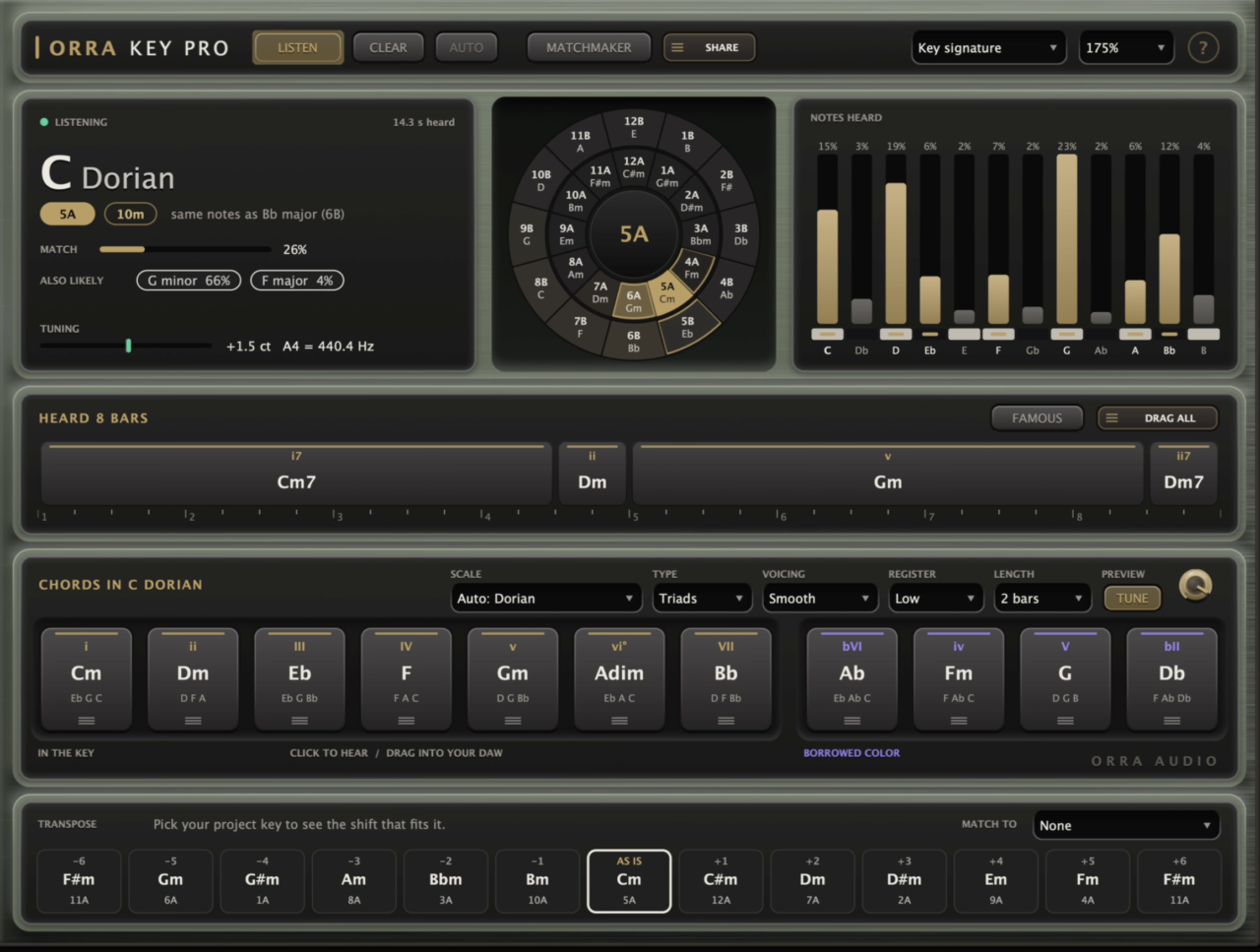
Task: Click the 4A Fm wedge on Camelot wheel
Action: click(692, 268)
